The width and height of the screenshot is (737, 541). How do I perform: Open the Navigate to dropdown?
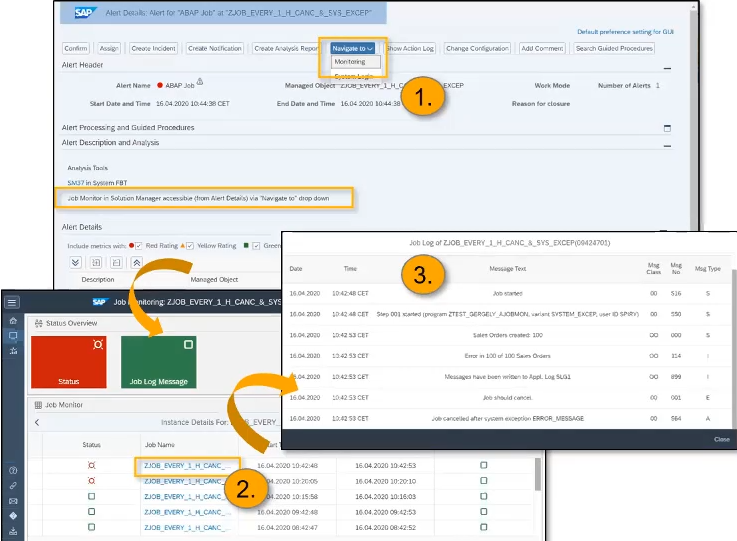(x=352, y=48)
